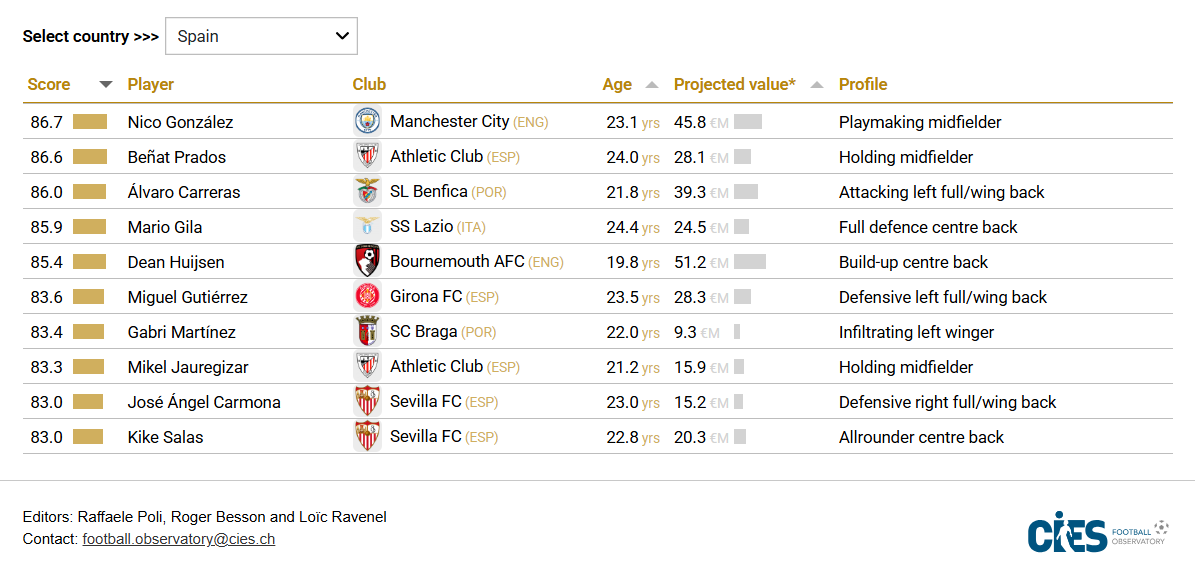This screenshot has height=581, width=1195.
Task: Select the Mikel Jauregizar Athletic Club crest
Action: [x=368, y=367]
